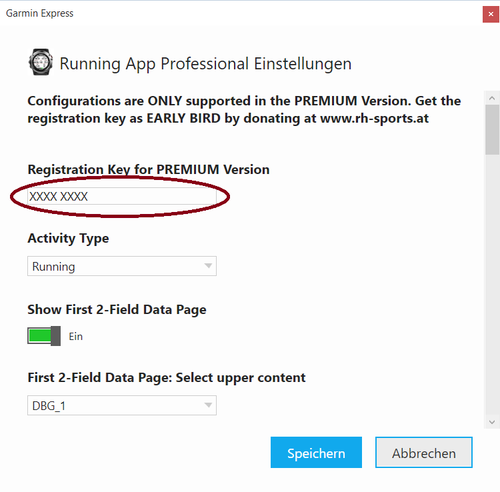Cancel with the Abbrechen button
The image size is (500, 492).
(x=424, y=452)
